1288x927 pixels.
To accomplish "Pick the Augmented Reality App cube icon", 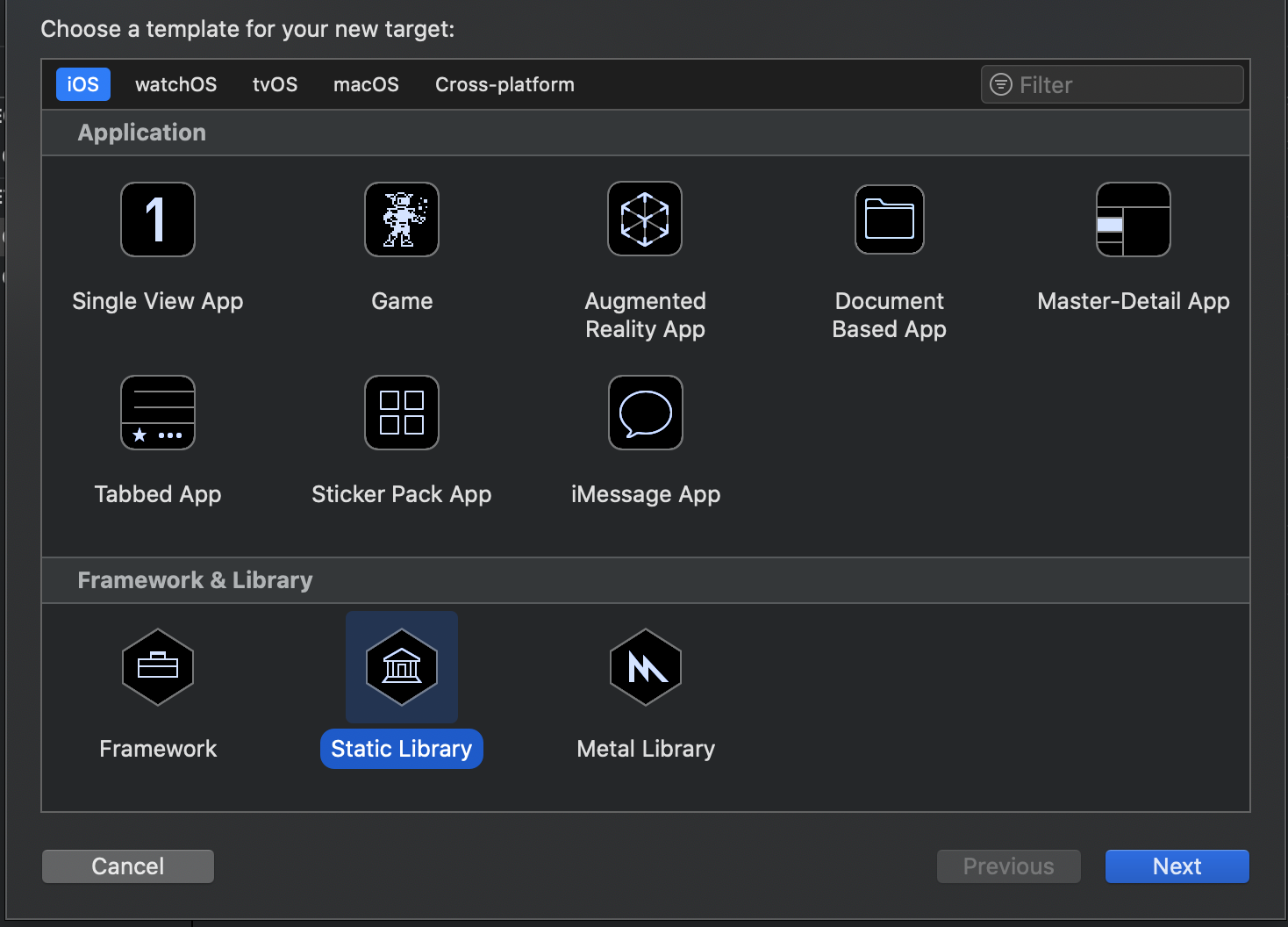I will pyautogui.click(x=645, y=219).
